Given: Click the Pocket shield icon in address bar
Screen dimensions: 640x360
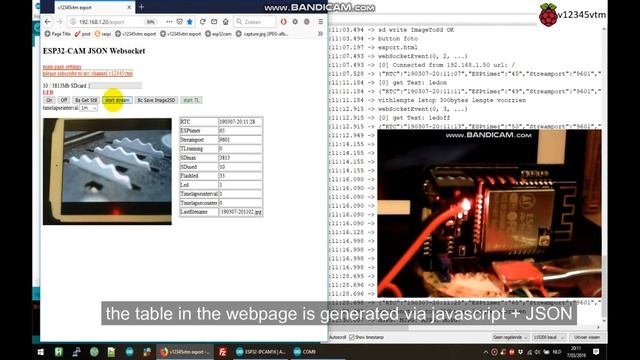Looking at the screenshot, I should (x=180, y=22).
